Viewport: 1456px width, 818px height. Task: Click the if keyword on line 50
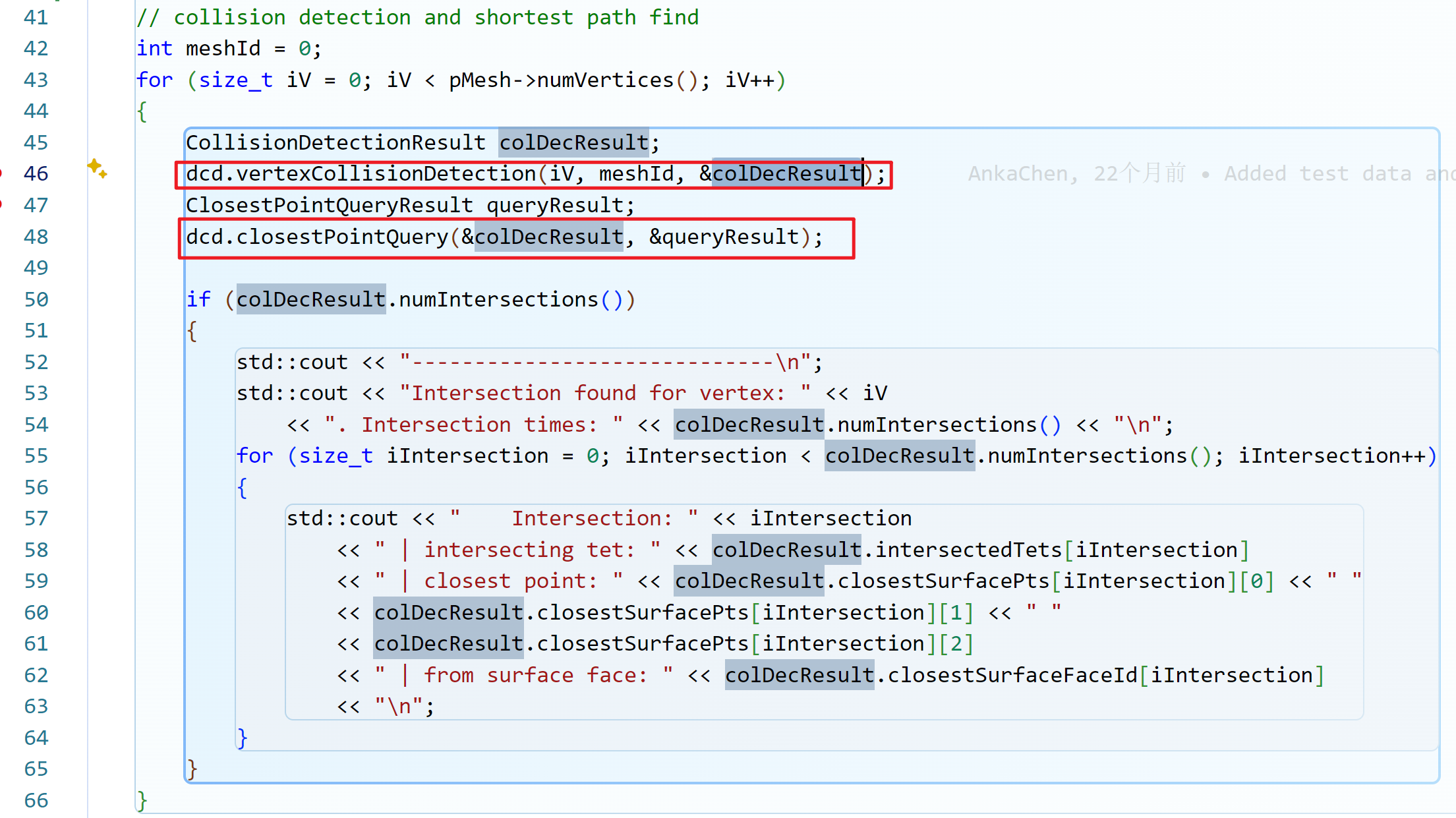[x=198, y=300]
